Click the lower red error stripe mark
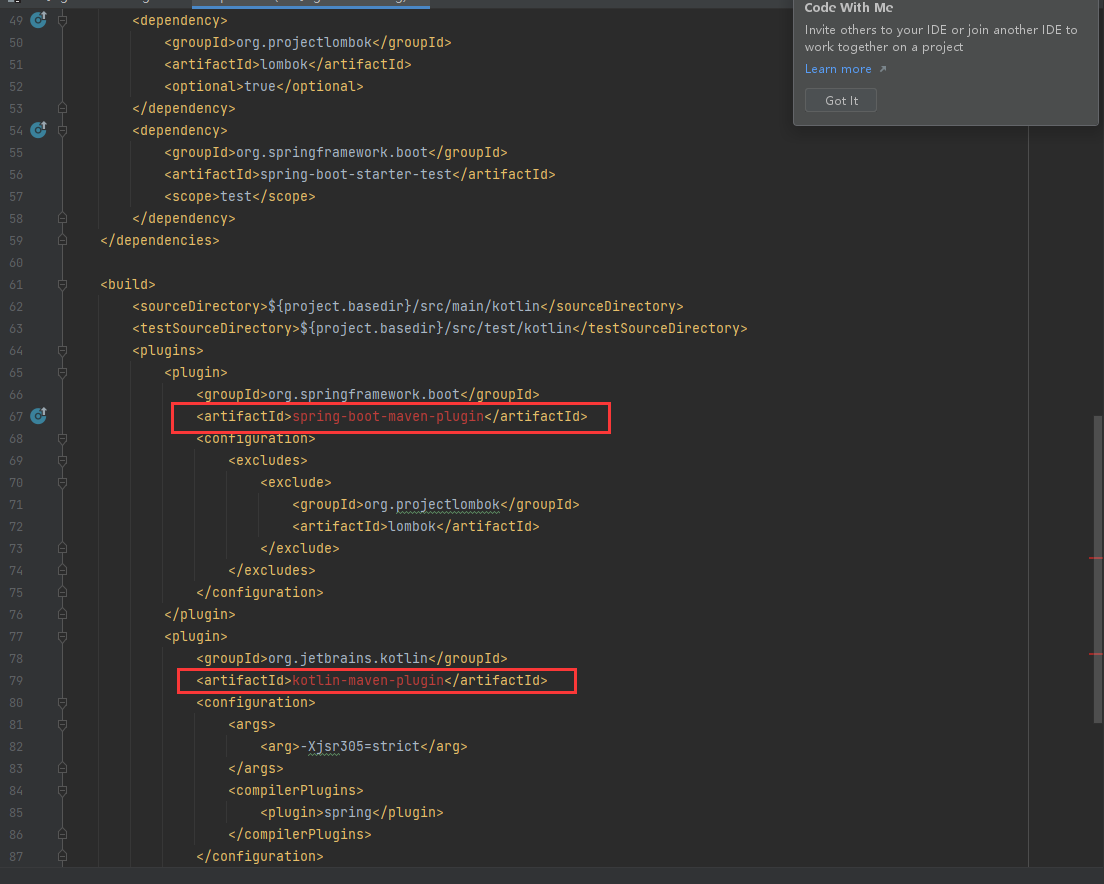This screenshot has width=1104, height=884. point(1096,654)
